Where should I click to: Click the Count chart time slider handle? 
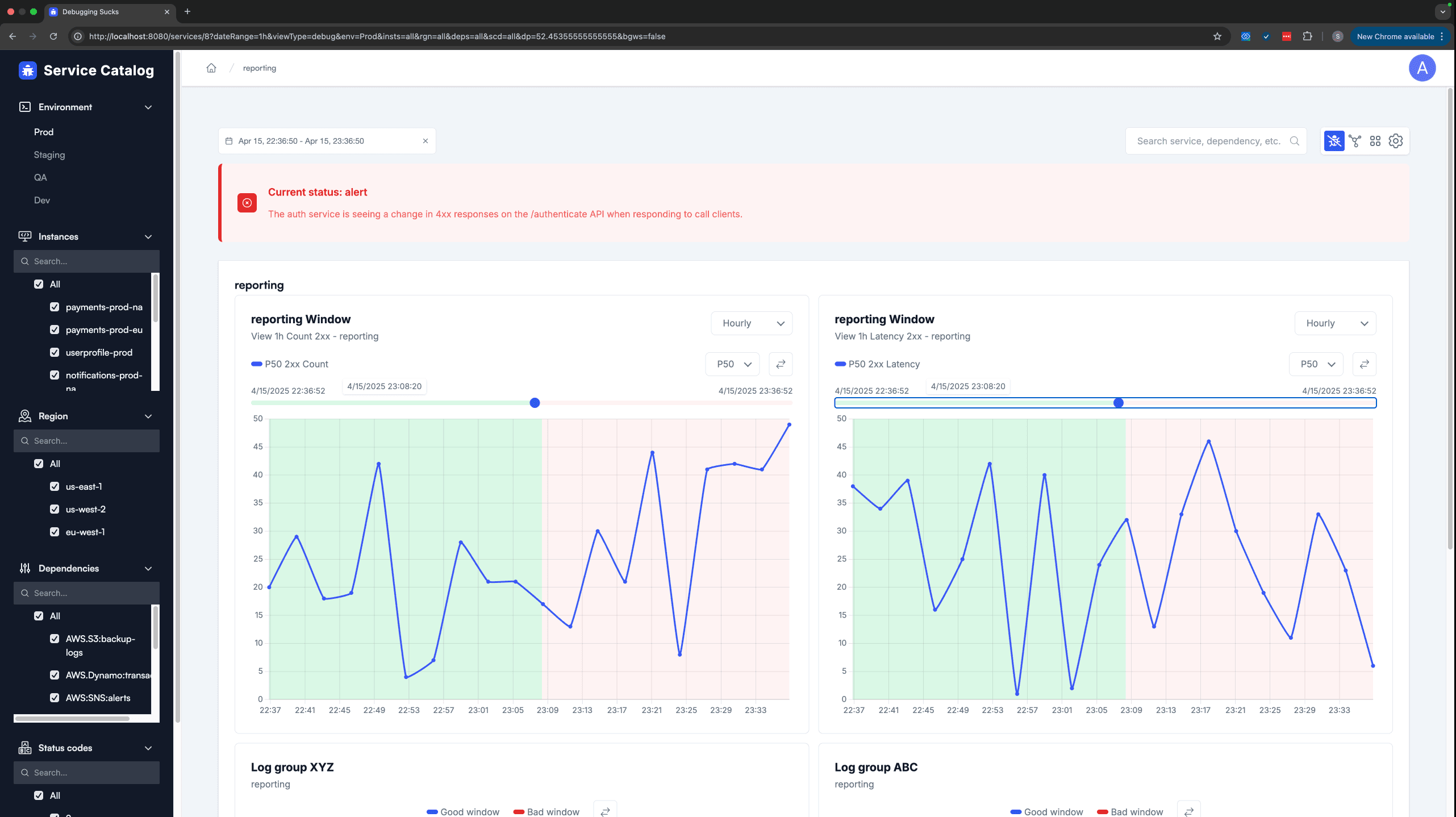[535, 403]
